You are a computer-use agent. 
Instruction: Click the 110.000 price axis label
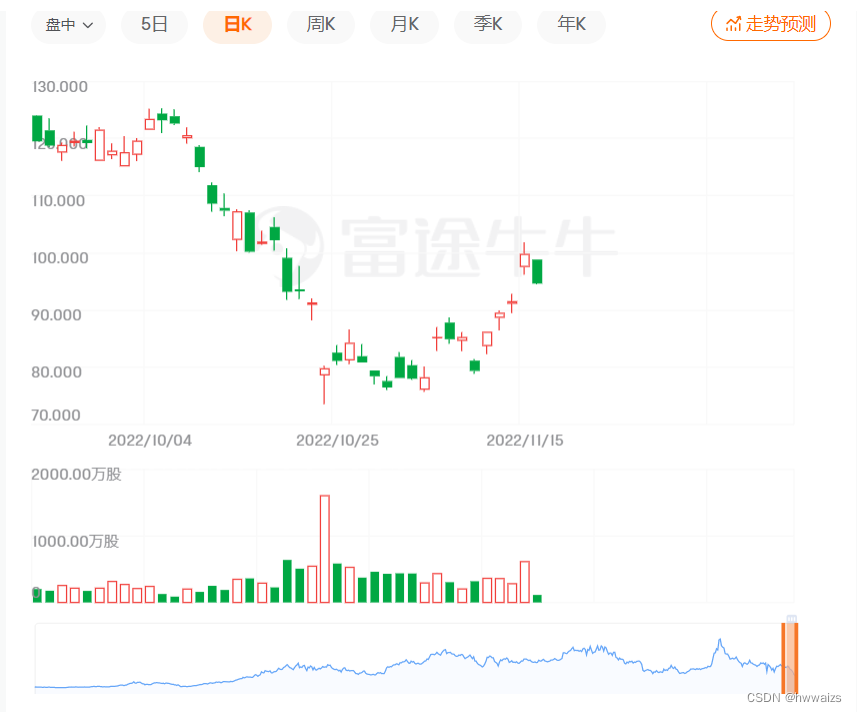click(x=59, y=201)
